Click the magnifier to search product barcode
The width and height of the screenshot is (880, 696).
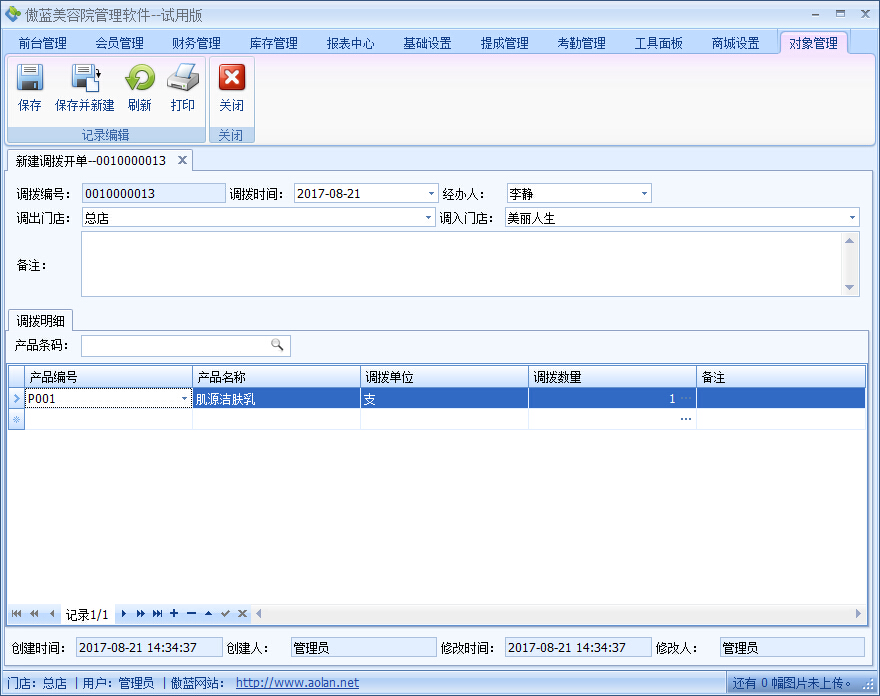277,344
